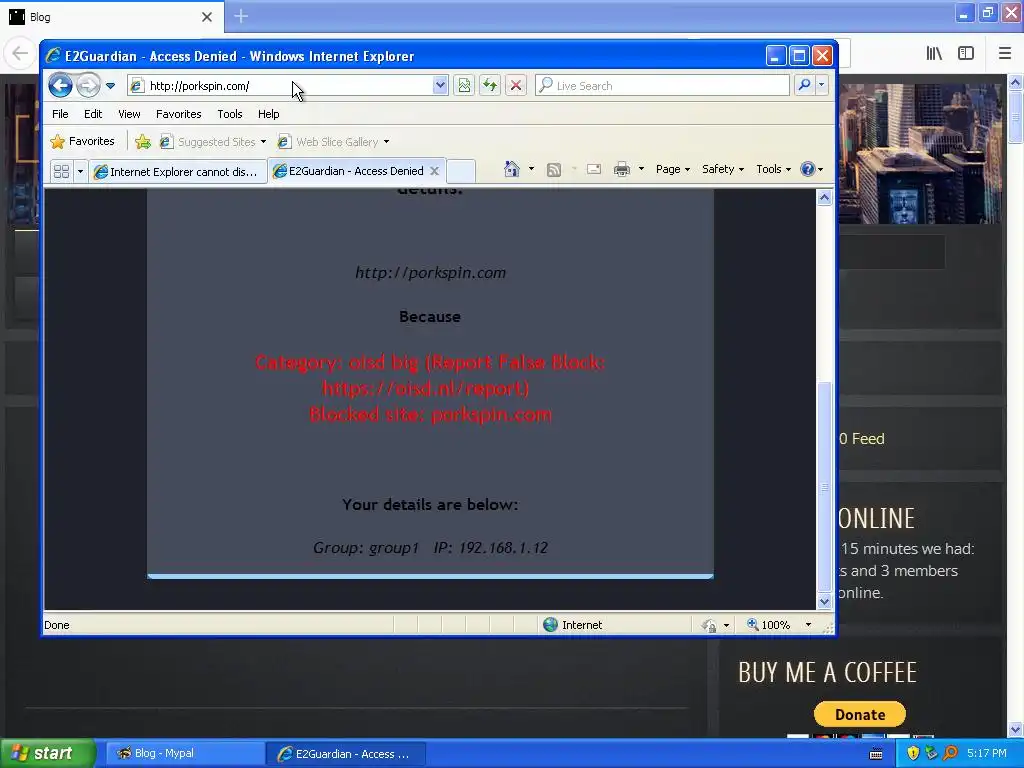Click the '0 Feed' link in Mypal
This screenshot has width=1024, height=768.
click(861, 439)
